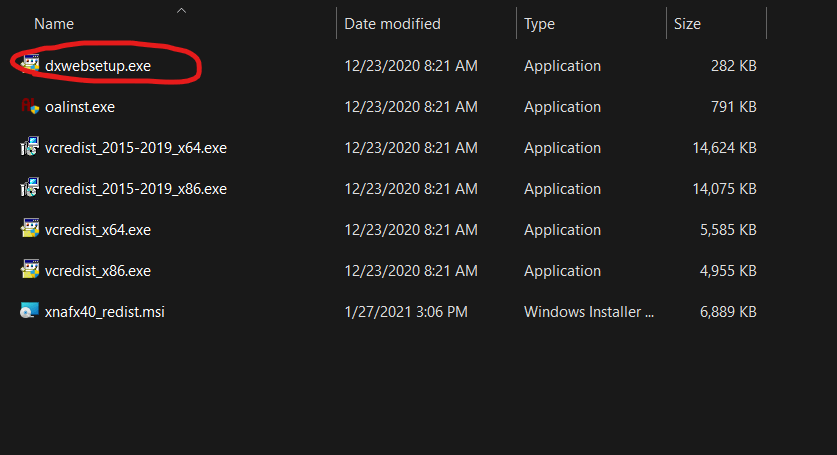This screenshot has width=837, height=455.
Task: Click the vcredist_x86.exe file icon
Action: [30, 270]
